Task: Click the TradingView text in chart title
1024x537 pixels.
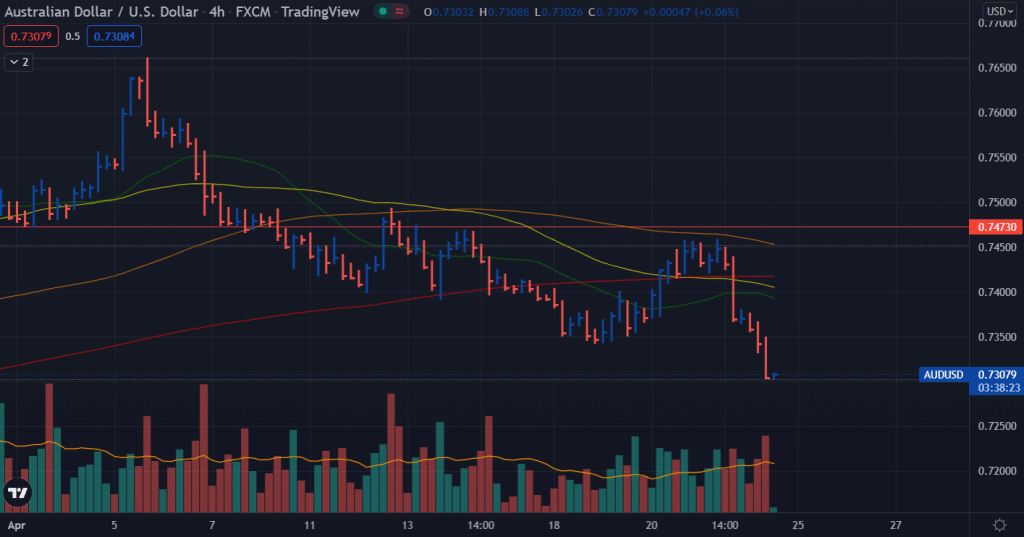Action: click(x=320, y=12)
